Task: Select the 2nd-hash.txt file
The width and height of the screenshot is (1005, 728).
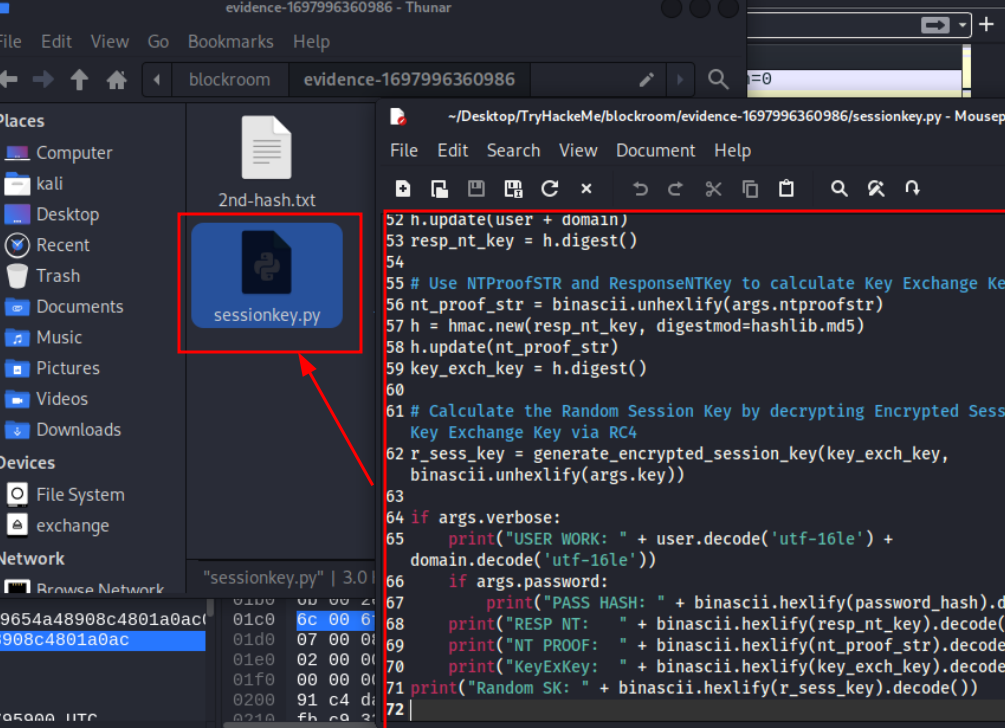Action: click(267, 161)
